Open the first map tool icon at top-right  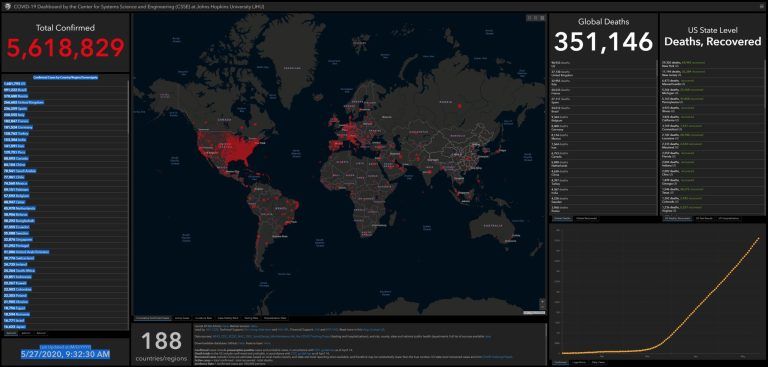(529, 18)
